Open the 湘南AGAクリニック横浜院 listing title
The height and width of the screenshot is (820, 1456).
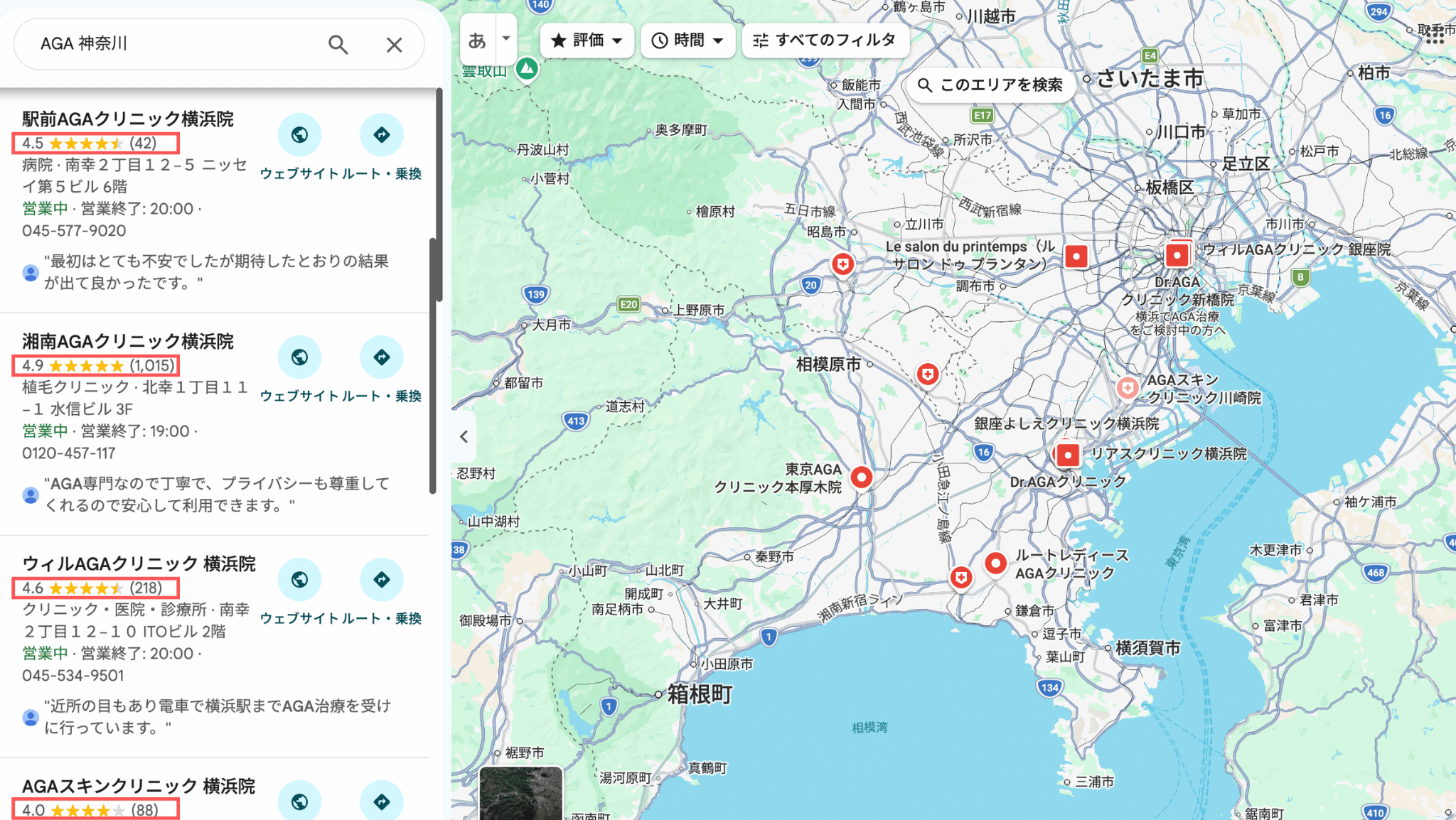[128, 342]
